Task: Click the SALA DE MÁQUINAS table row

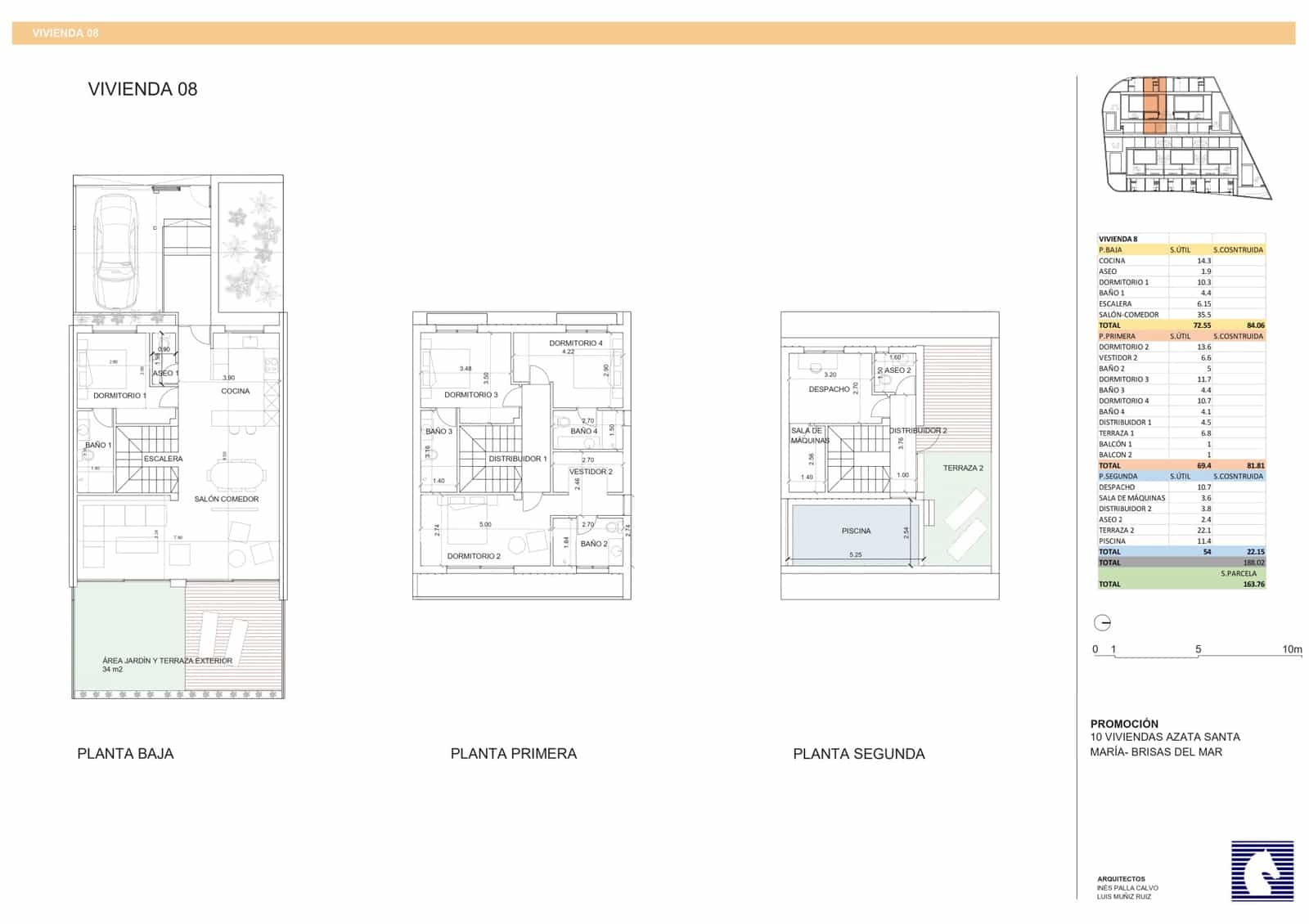Action: click(x=1181, y=498)
